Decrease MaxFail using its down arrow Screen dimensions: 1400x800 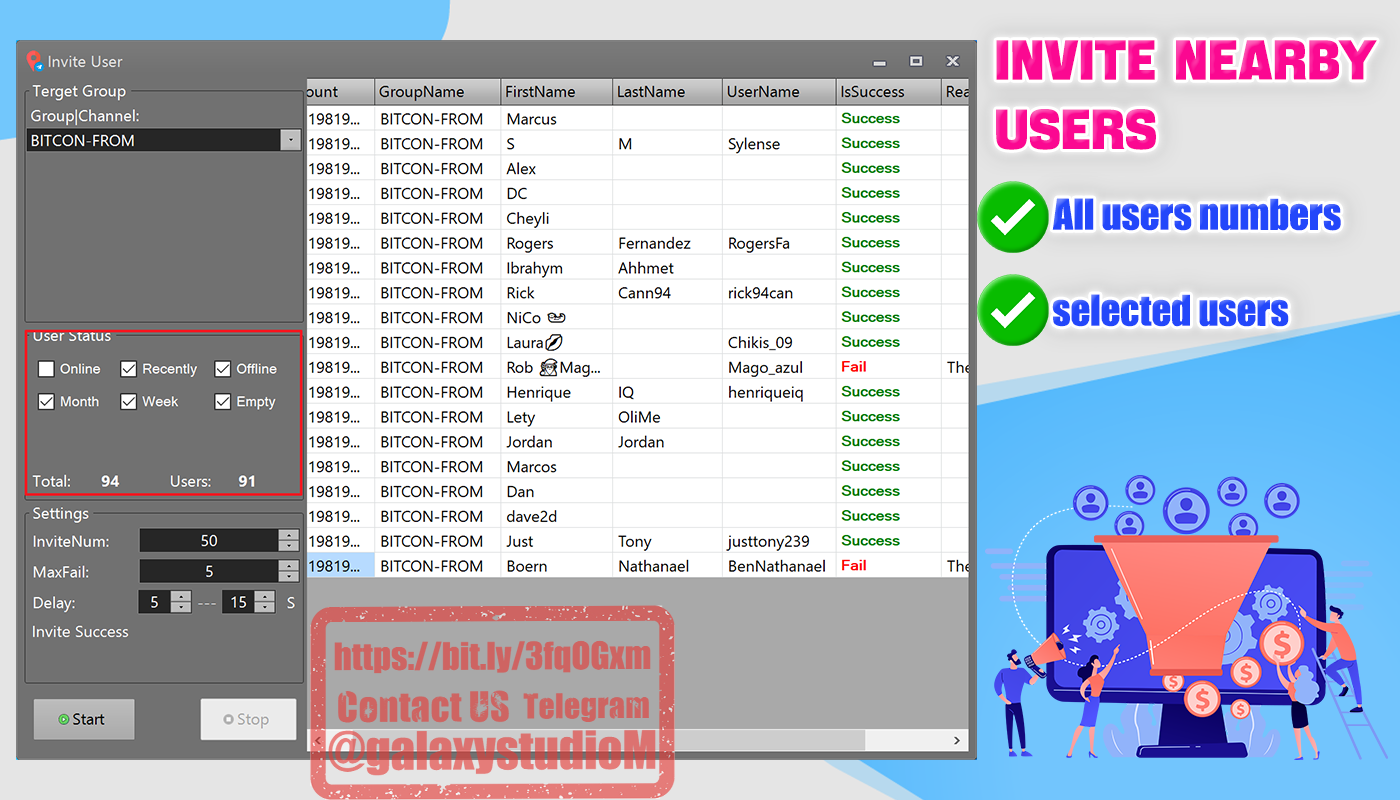pyautogui.click(x=289, y=577)
